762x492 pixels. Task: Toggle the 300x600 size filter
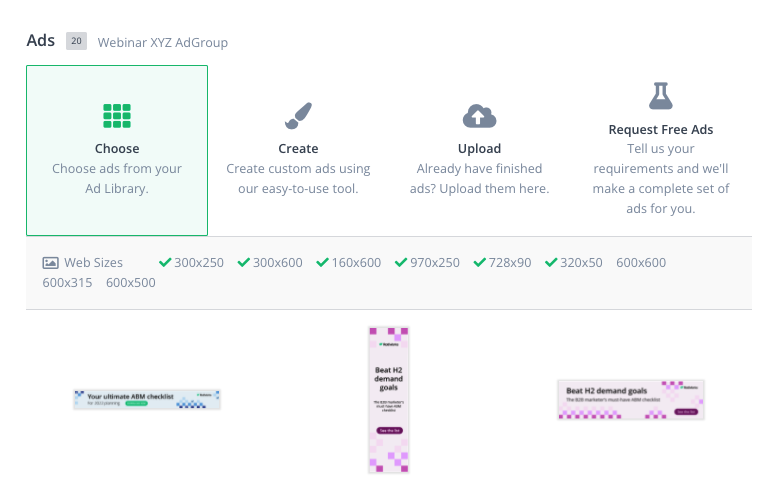pyautogui.click(x=270, y=263)
